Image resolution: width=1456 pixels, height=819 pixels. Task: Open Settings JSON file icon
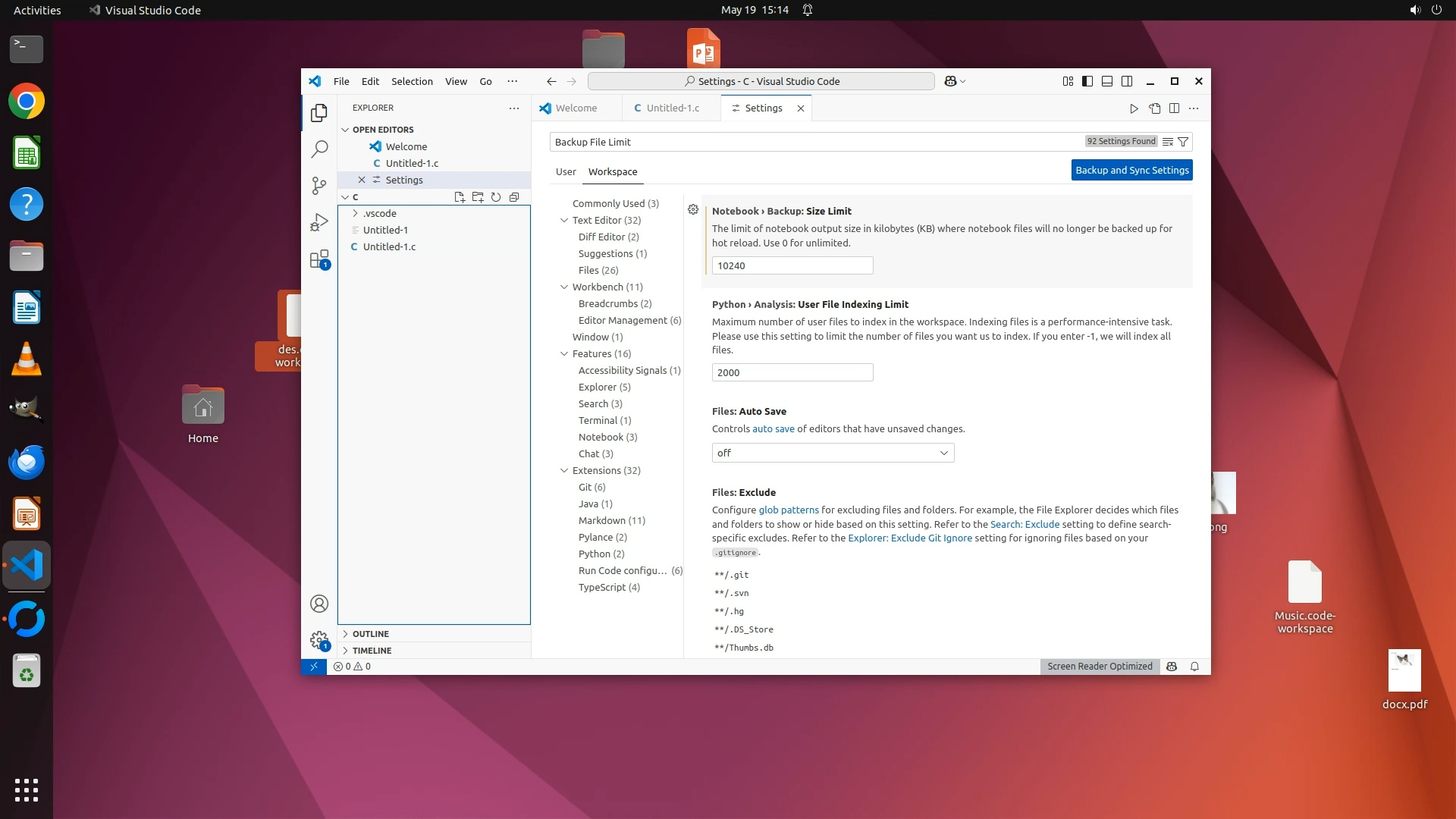click(1154, 108)
